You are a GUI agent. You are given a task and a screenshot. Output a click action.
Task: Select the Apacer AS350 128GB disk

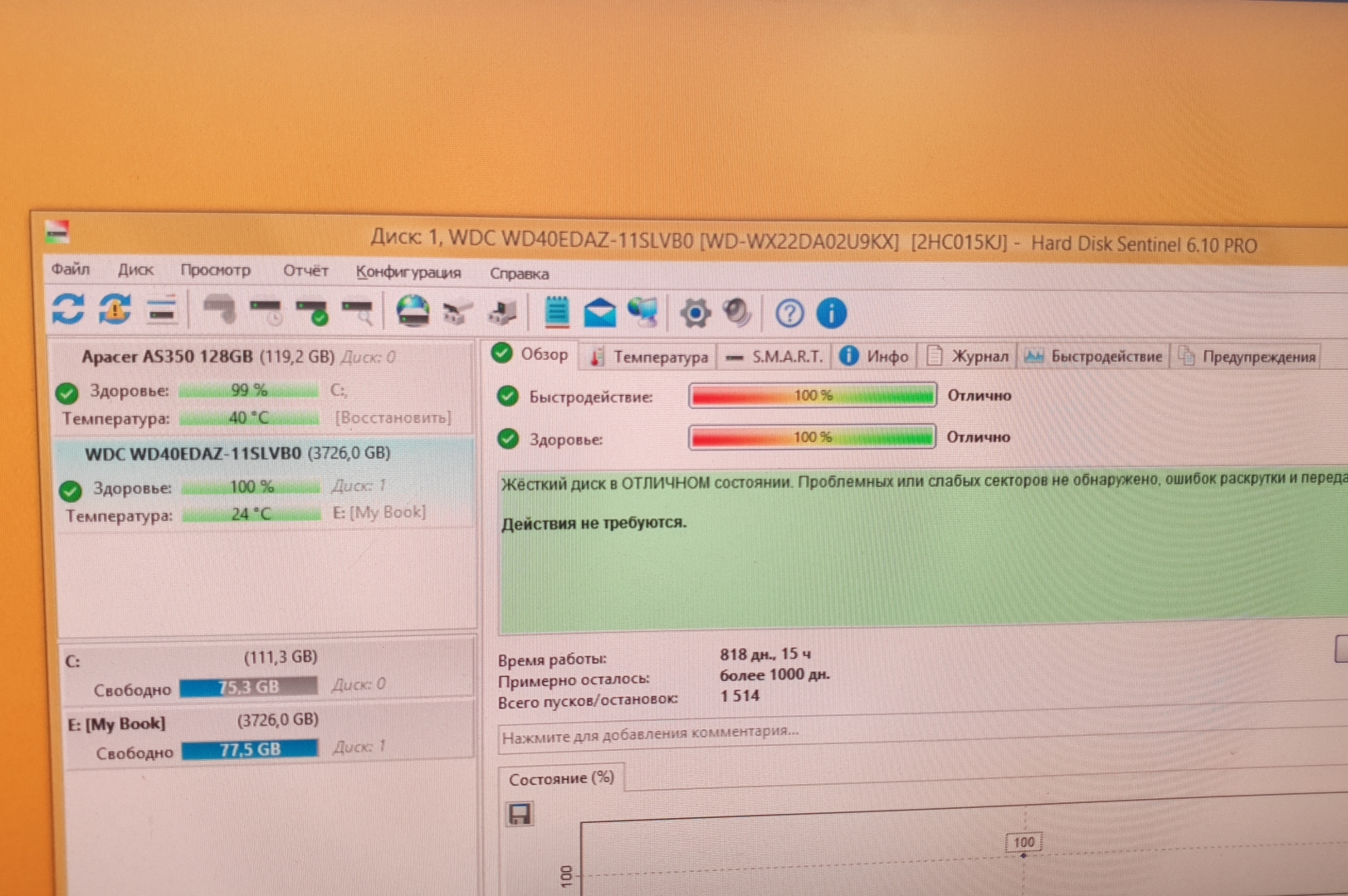tap(264, 387)
